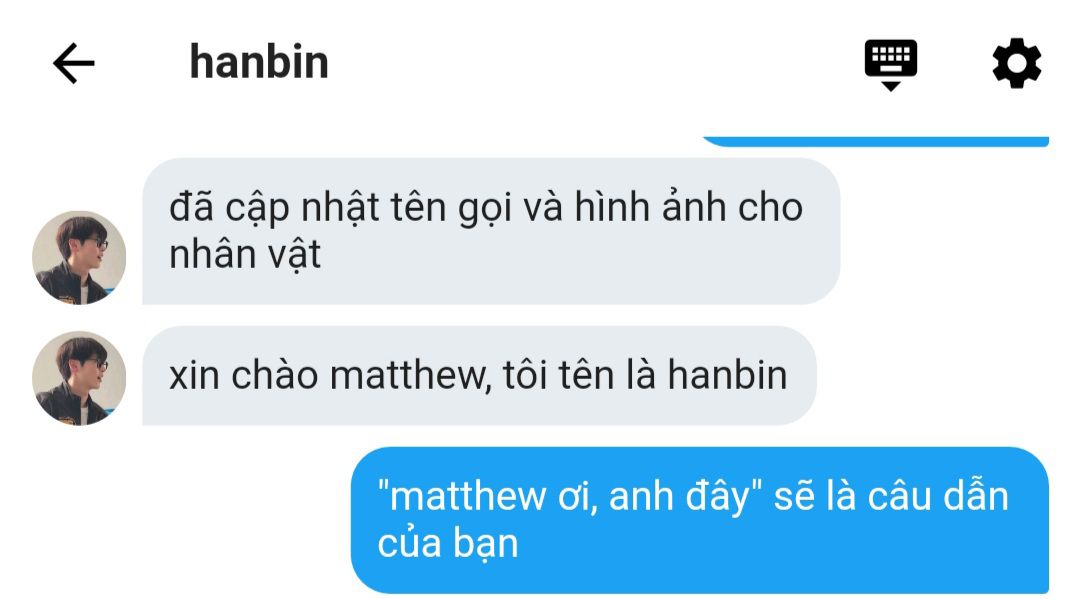
Task: Open chat settings with the gear icon
Action: point(1016,63)
